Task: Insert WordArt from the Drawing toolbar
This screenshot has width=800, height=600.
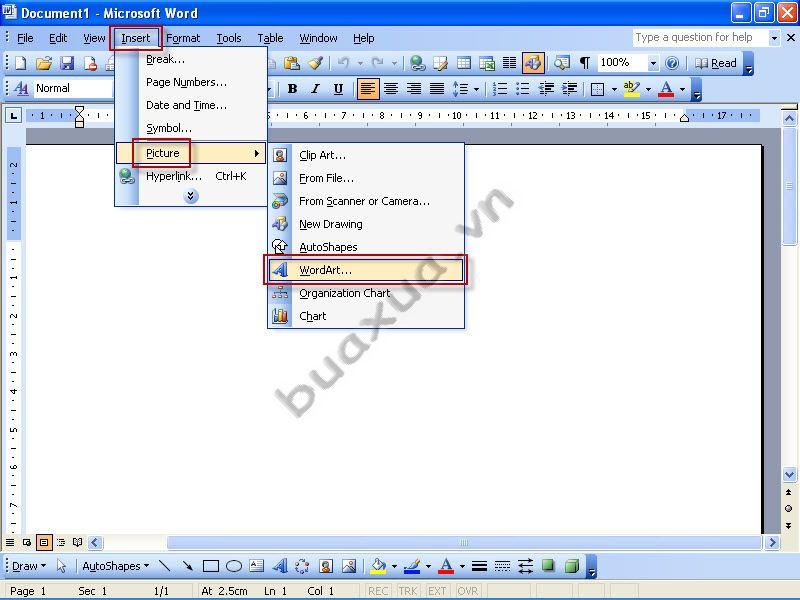Action: (x=280, y=565)
